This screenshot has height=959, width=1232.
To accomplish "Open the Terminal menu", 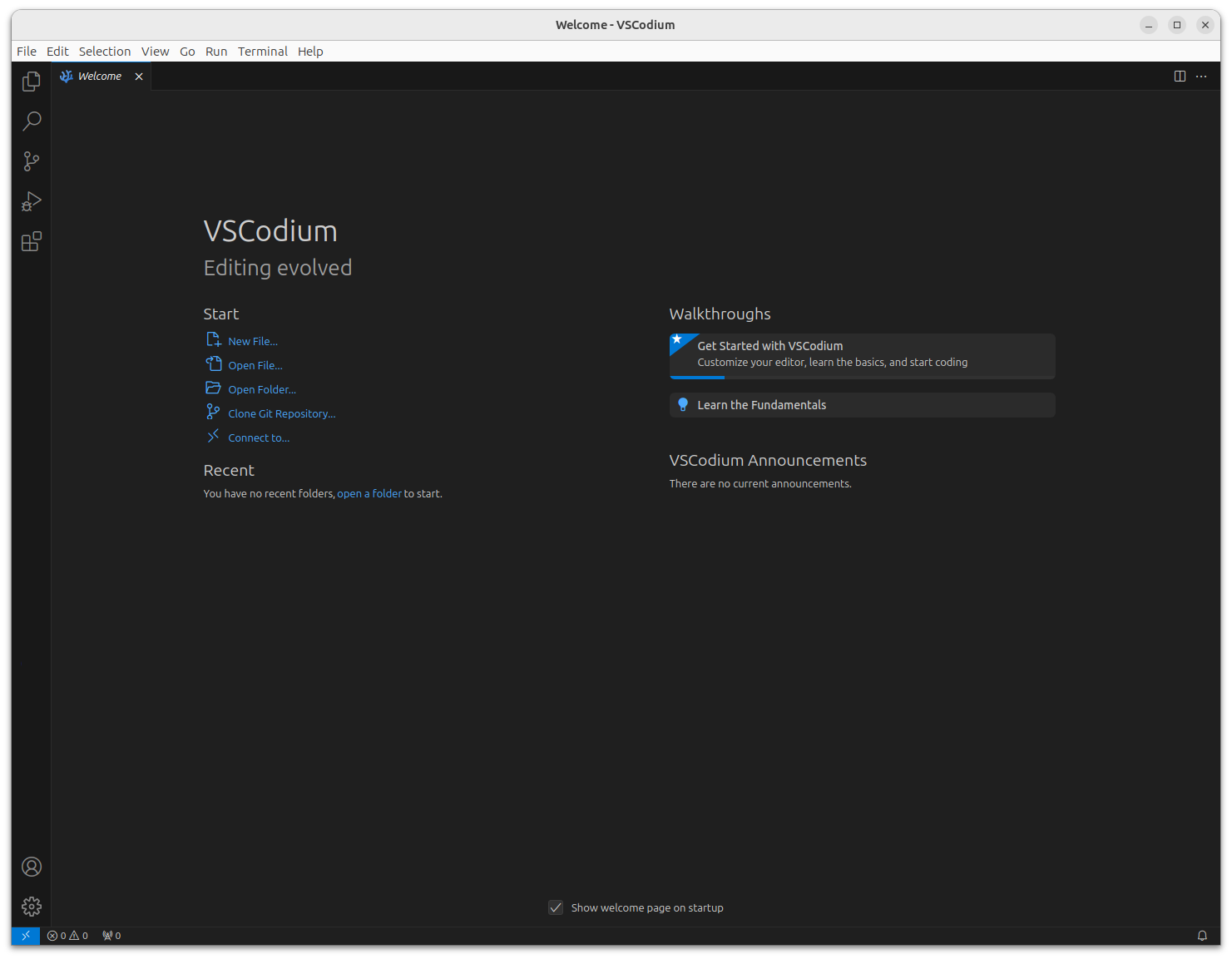I will (x=262, y=51).
